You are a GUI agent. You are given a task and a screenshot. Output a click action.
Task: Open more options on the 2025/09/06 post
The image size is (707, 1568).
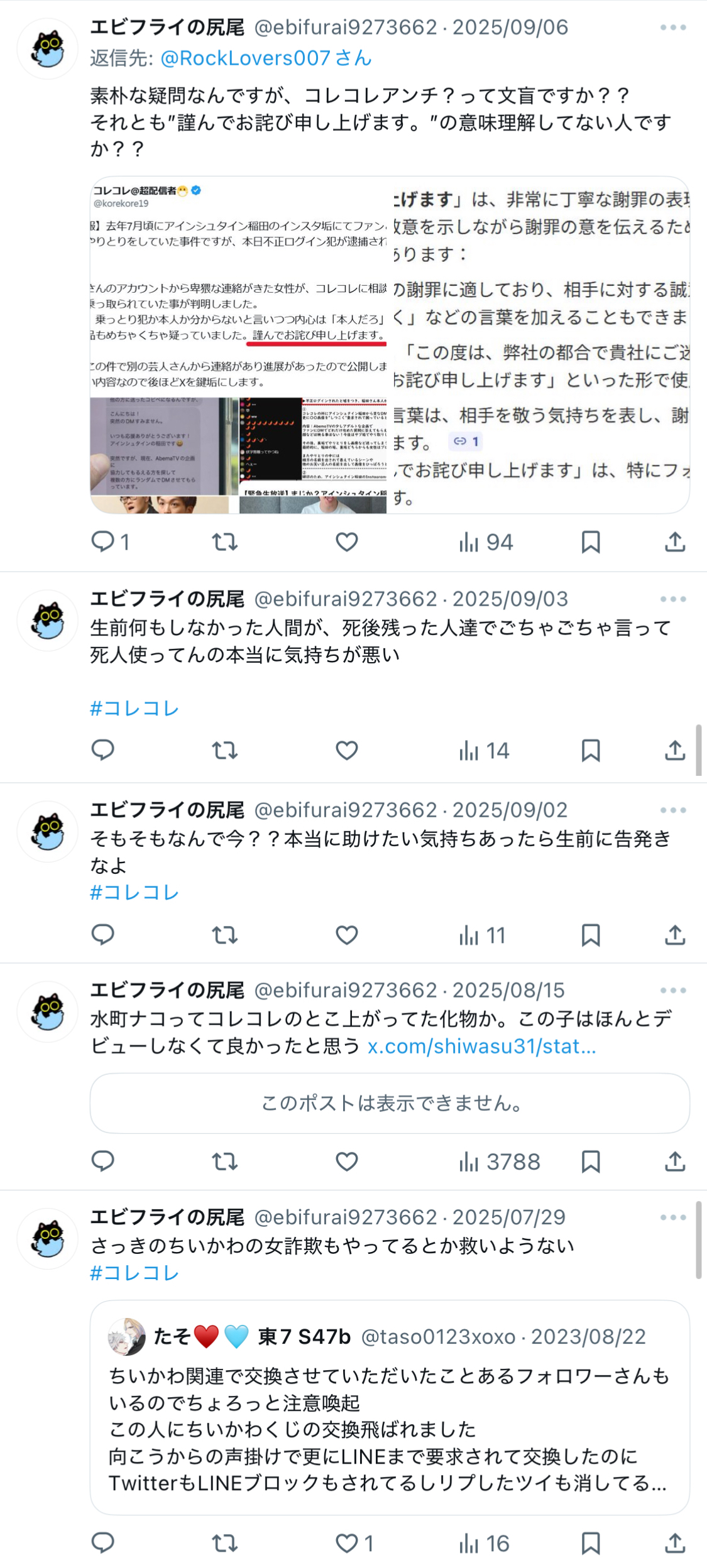[673, 28]
